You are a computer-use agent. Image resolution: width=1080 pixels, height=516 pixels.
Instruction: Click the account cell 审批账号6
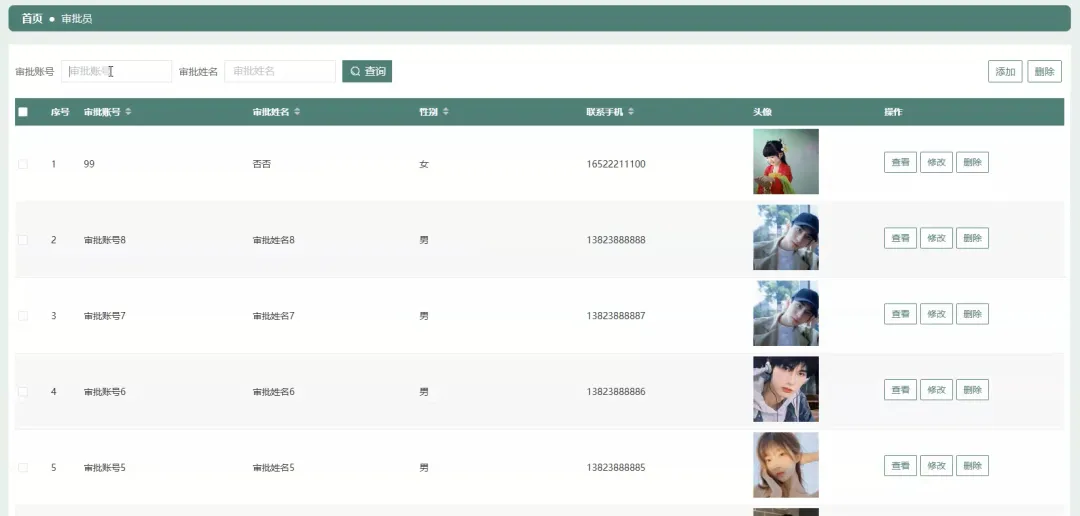pyautogui.click(x=105, y=391)
